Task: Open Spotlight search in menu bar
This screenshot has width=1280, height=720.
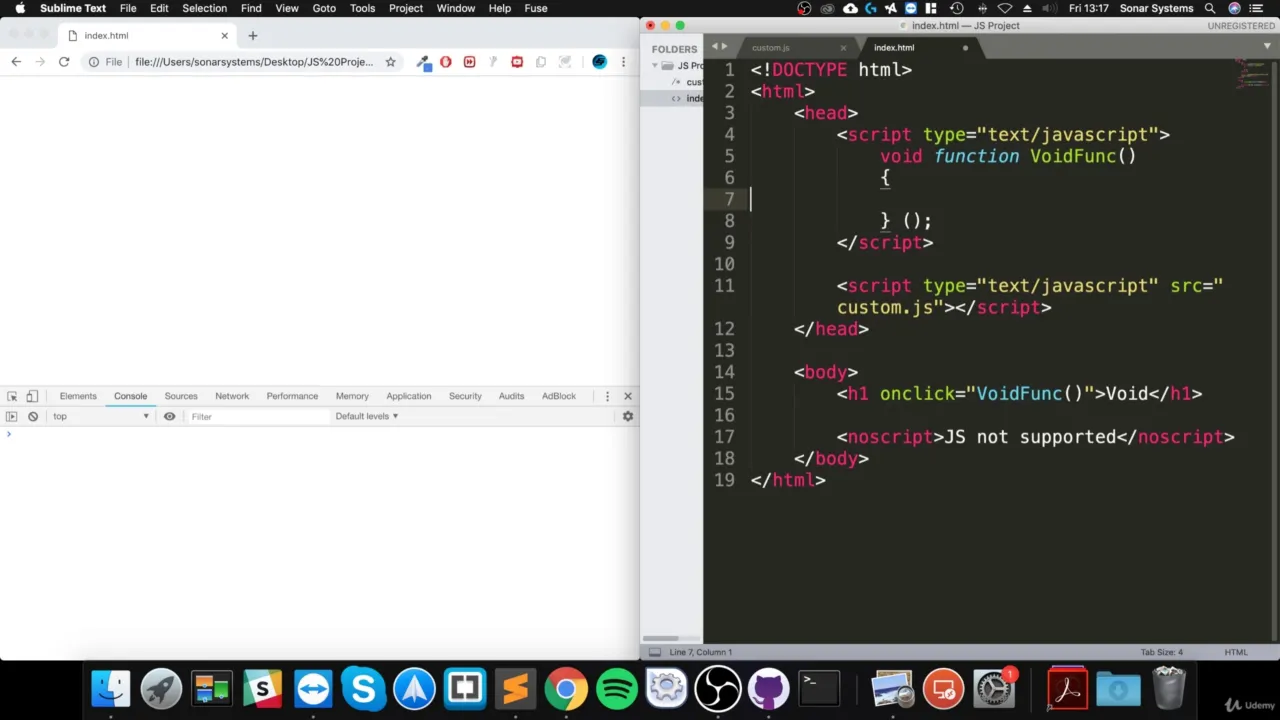Action: point(1210,8)
